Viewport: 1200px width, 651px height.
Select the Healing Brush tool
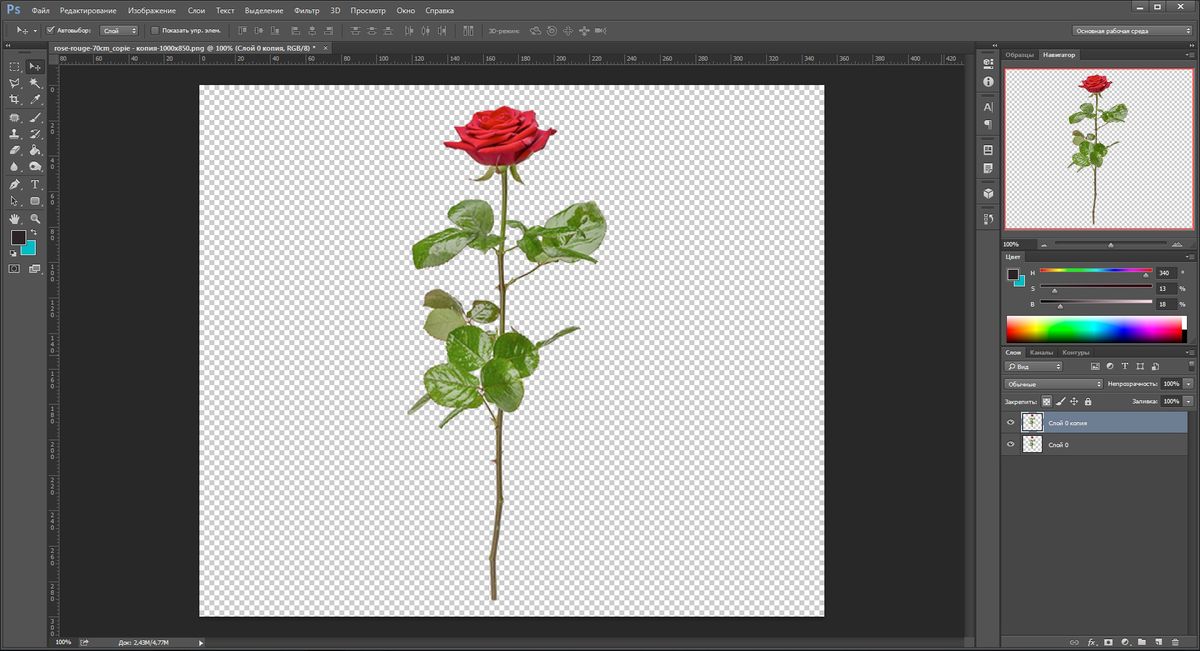[14, 117]
